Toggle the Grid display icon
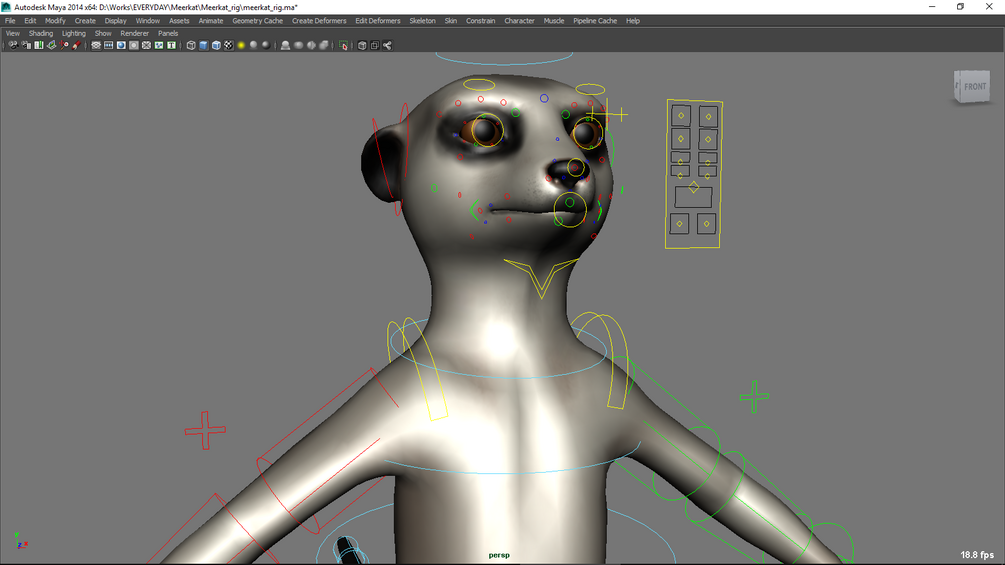The height and width of the screenshot is (565, 1005). (x=96, y=45)
